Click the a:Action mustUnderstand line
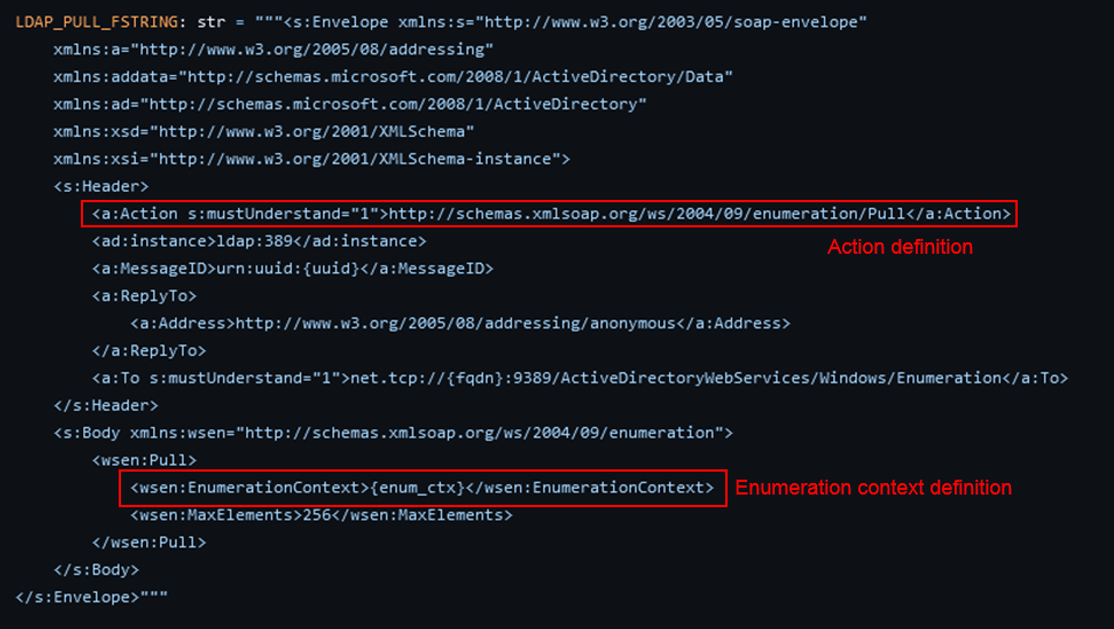The height and width of the screenshot is (629, 1114). click(551, 214)
